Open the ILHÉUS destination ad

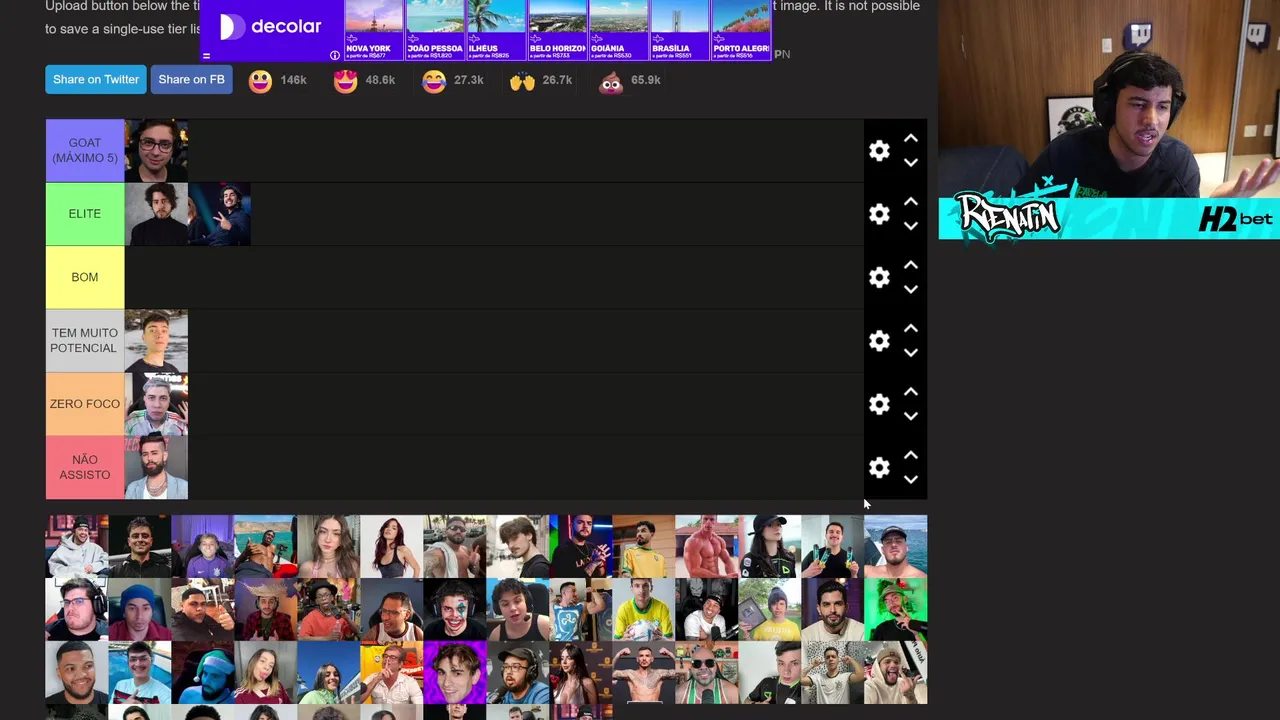coord(496,30)
